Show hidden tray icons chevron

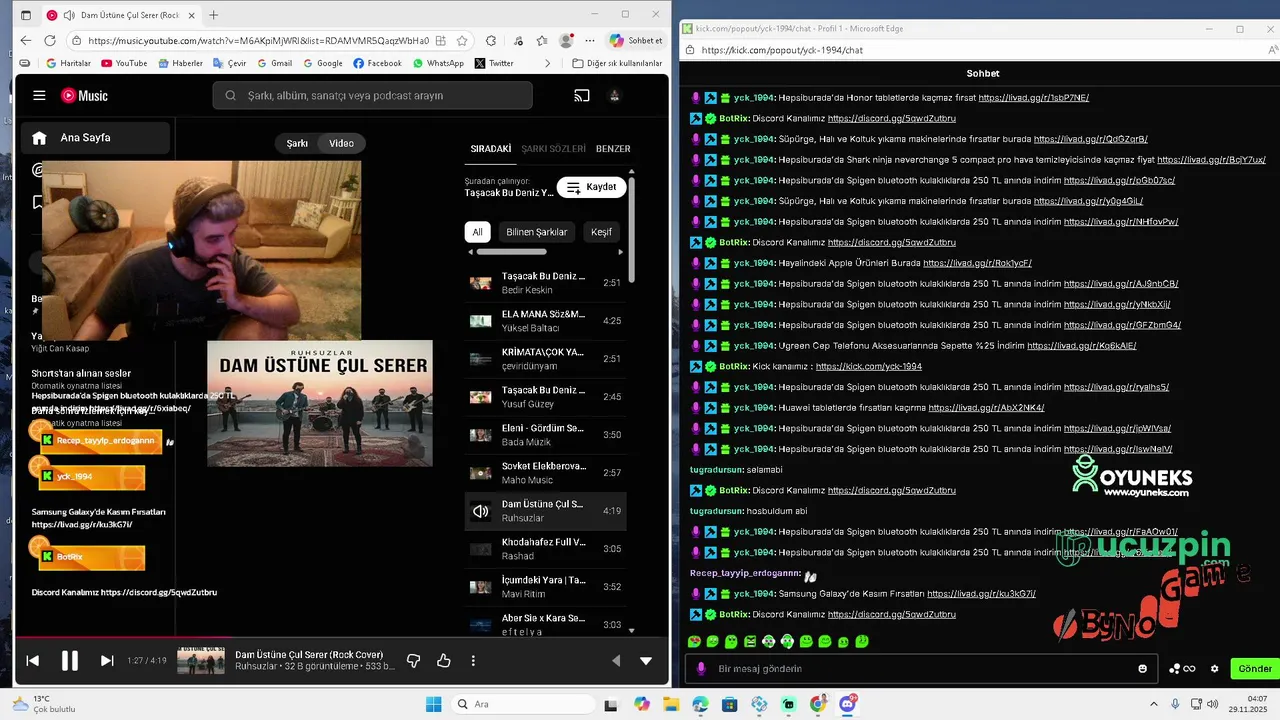(x=1154, y=704)
